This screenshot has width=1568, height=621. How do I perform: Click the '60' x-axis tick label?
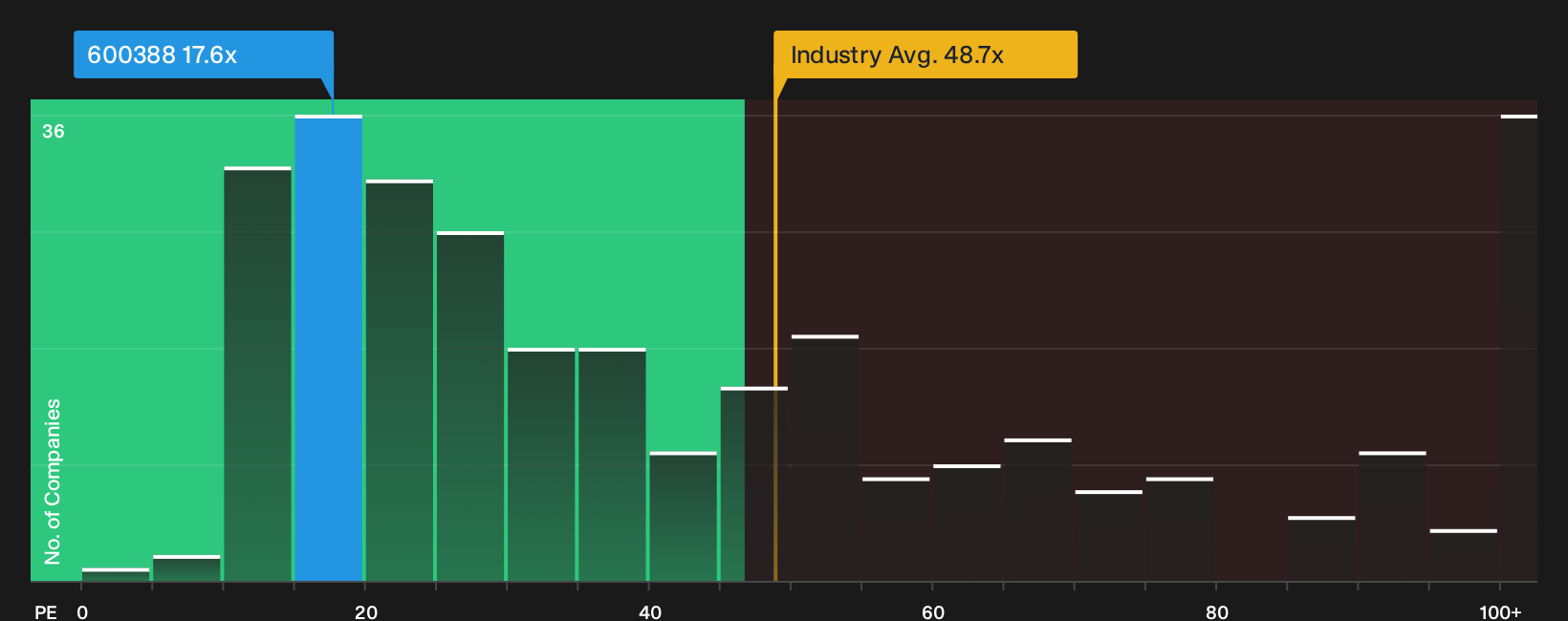point(933,611)
